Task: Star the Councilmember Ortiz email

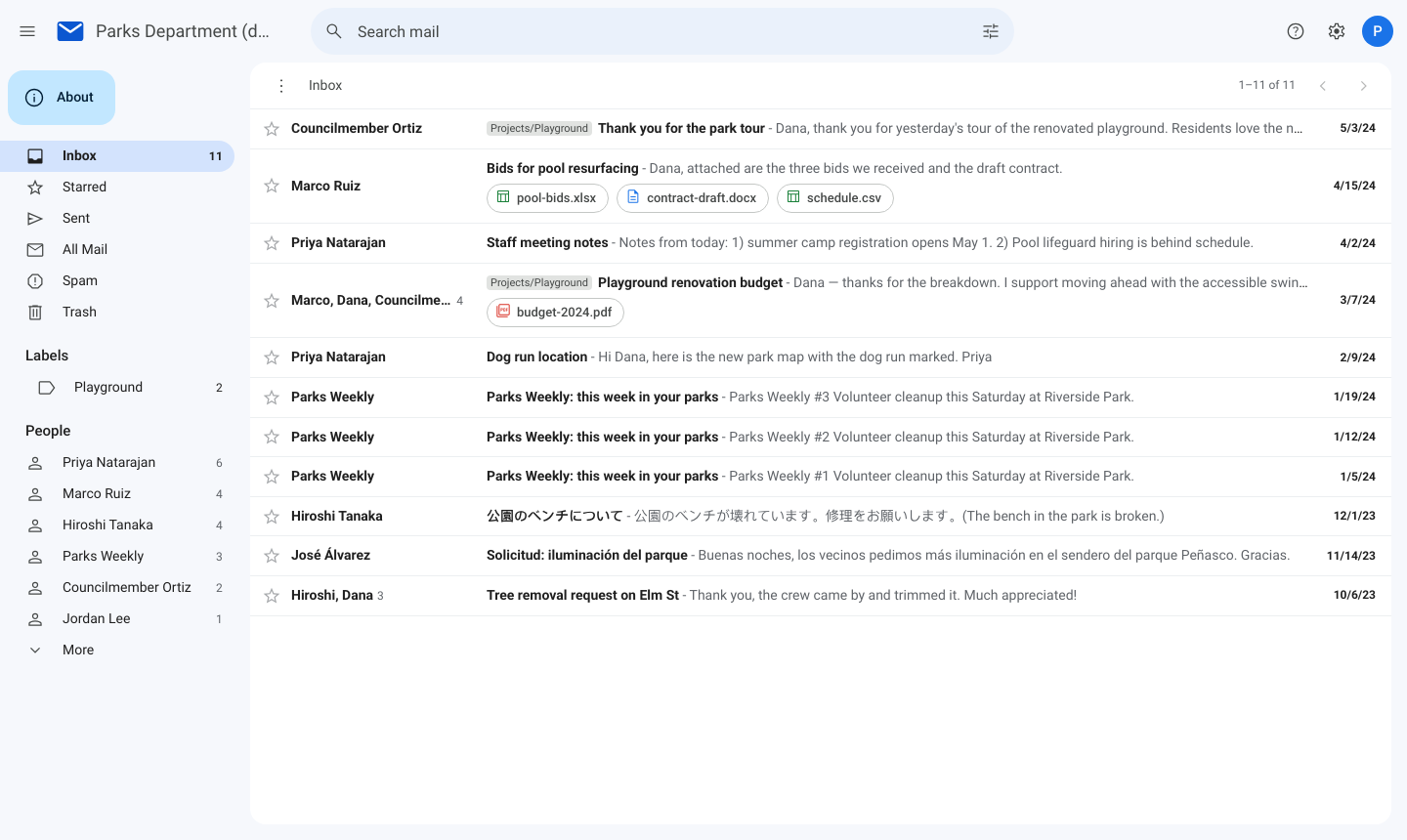Action: click(x=272, y=129)
